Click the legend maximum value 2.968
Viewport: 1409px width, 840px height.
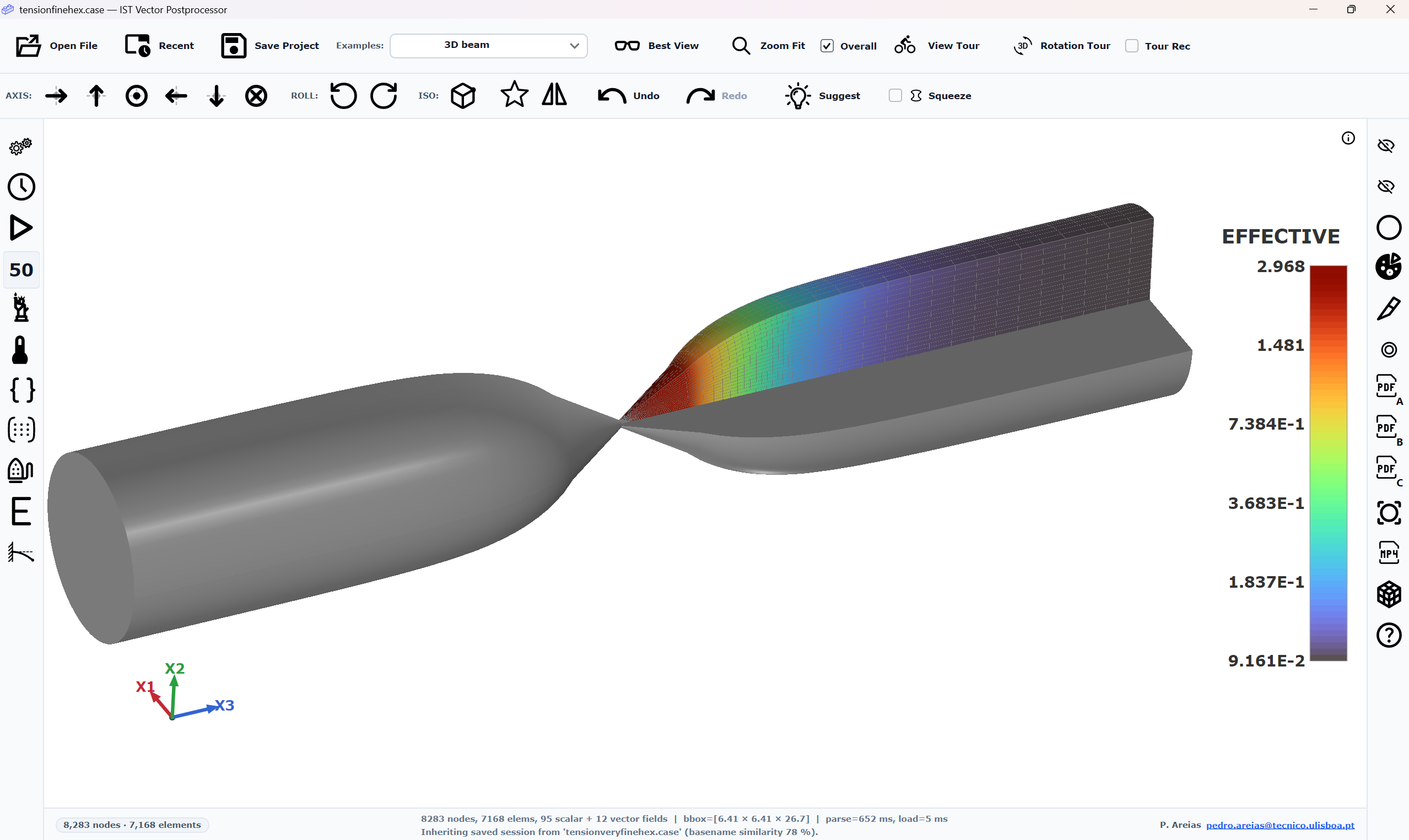tap(1281, 266)
